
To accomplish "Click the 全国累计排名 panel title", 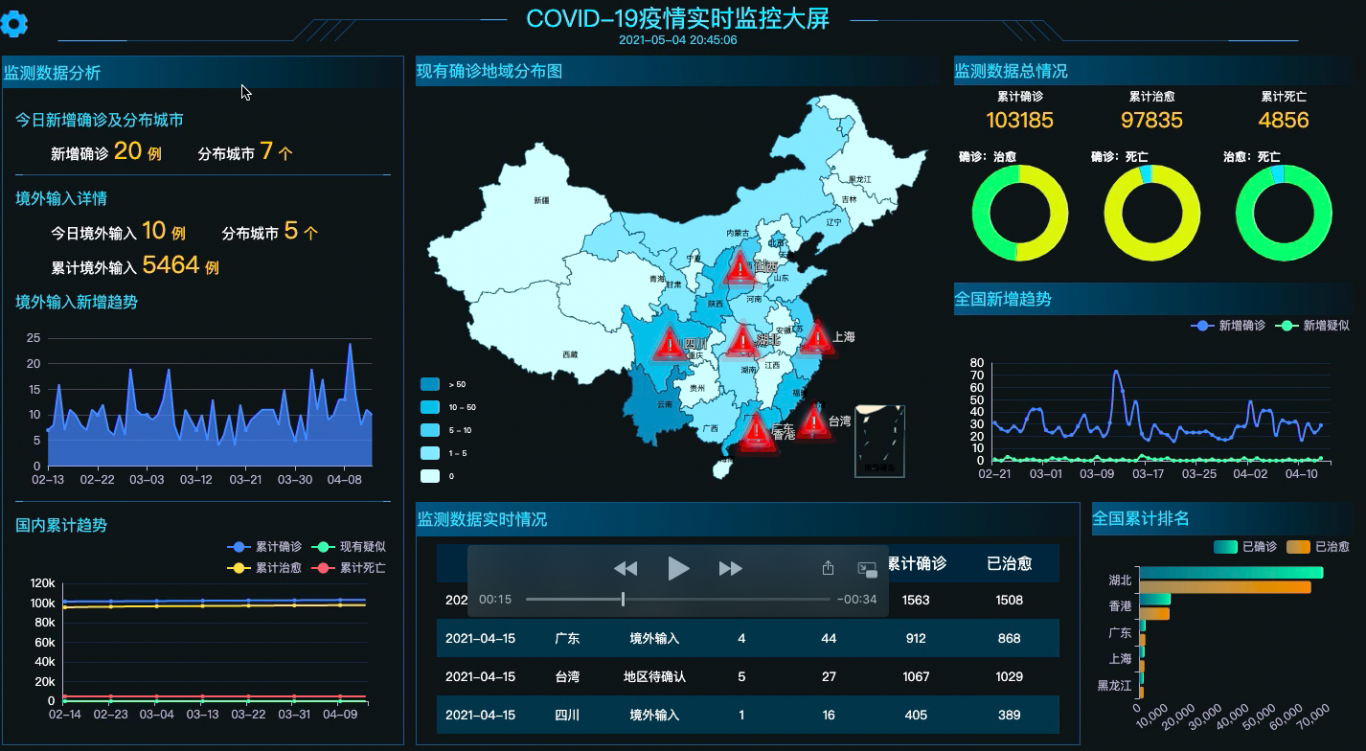I will 1141,519.
